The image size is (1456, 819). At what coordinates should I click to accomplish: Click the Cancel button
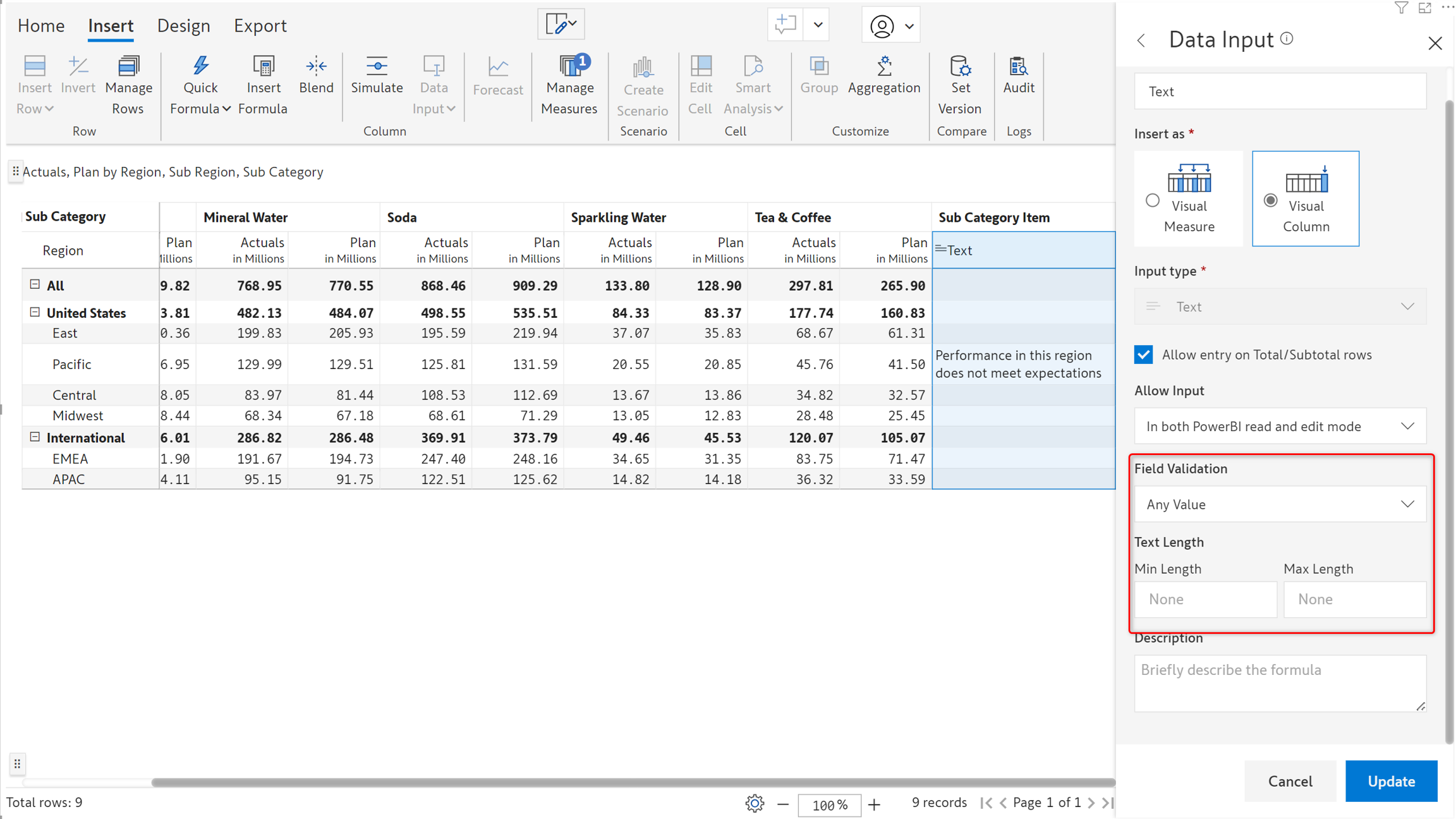1290,781
